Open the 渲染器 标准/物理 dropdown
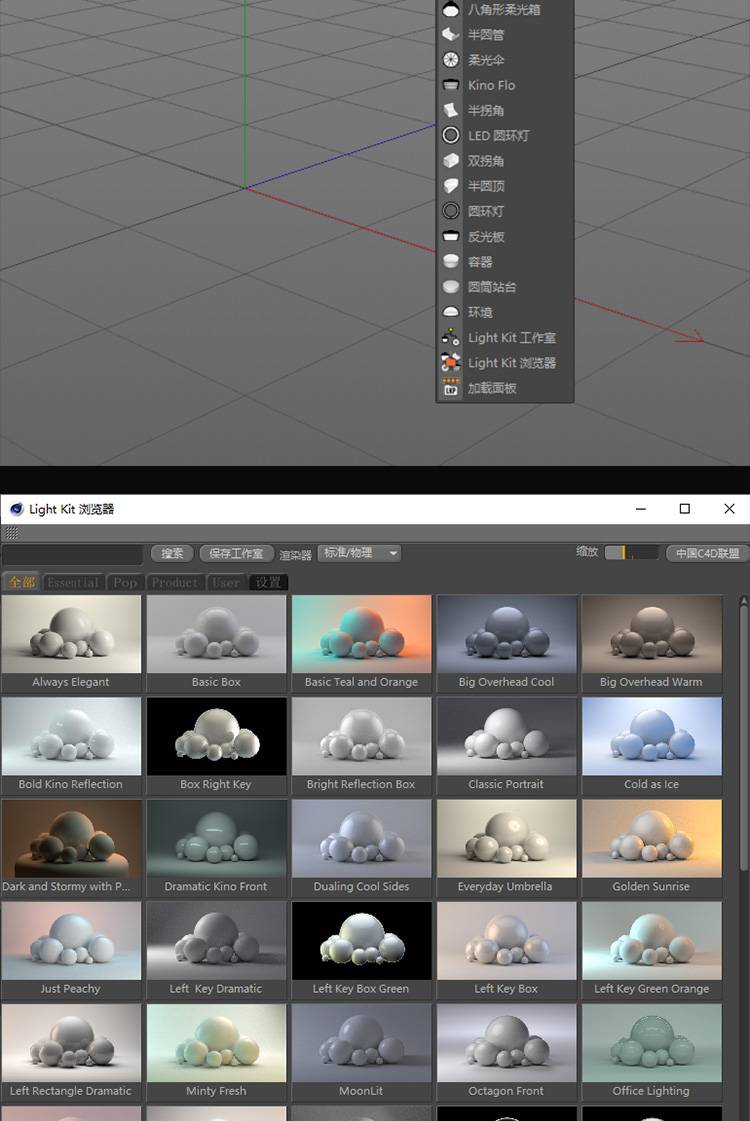Viewport: 750px width, 1121px height. click(360, 553)
